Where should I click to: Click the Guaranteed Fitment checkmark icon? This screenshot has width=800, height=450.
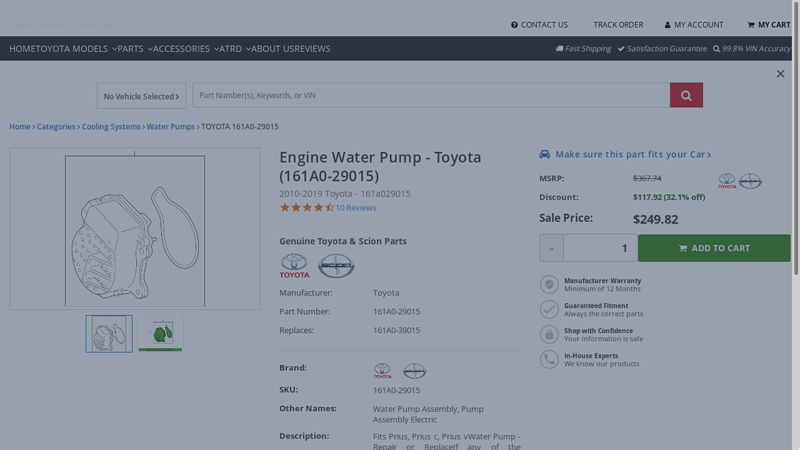pyautogui.click(x=549, y=309)
